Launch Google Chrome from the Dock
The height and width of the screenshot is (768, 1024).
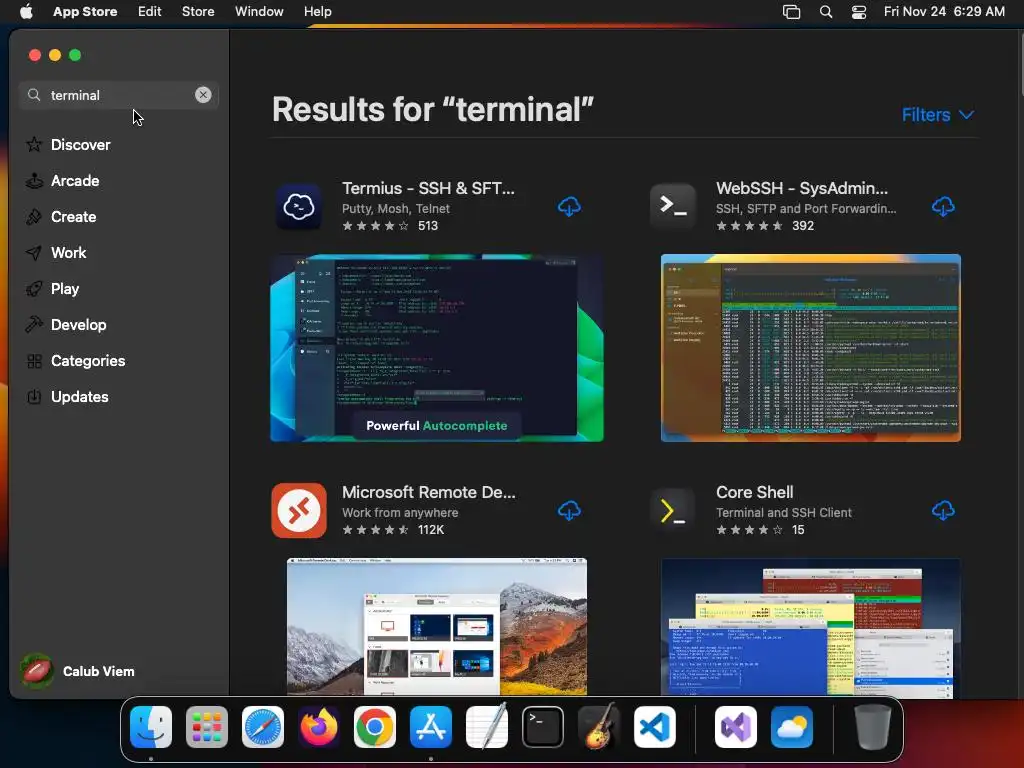pyautogui.click(x=375, y=727)
